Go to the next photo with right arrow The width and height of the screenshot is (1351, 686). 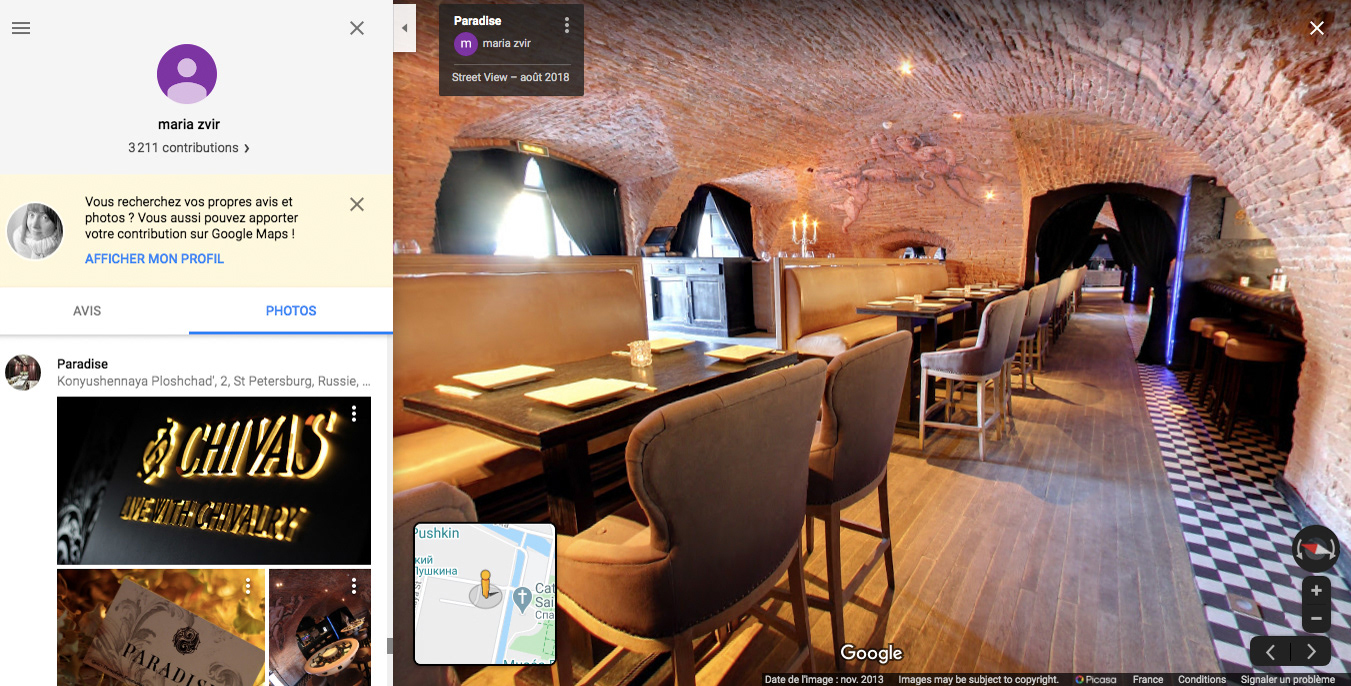[1311, 652]
